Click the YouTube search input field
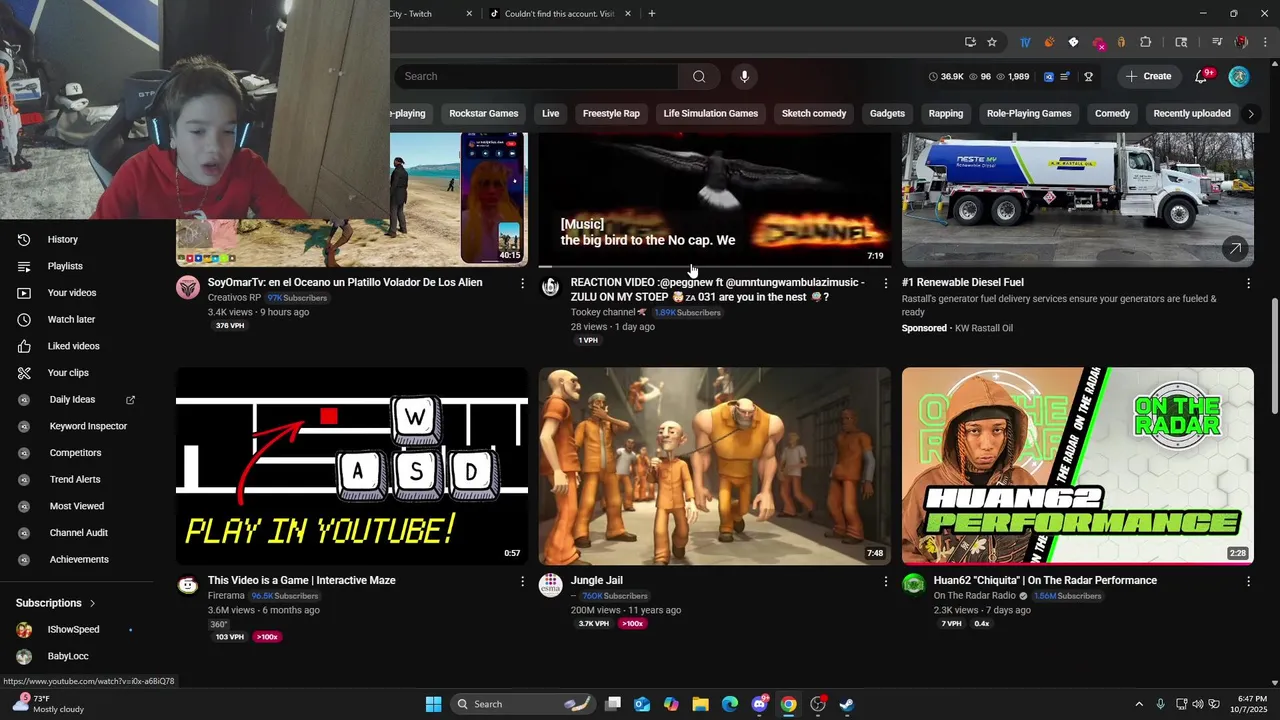Screen dimensions: 1280x720 coord(538,76)
